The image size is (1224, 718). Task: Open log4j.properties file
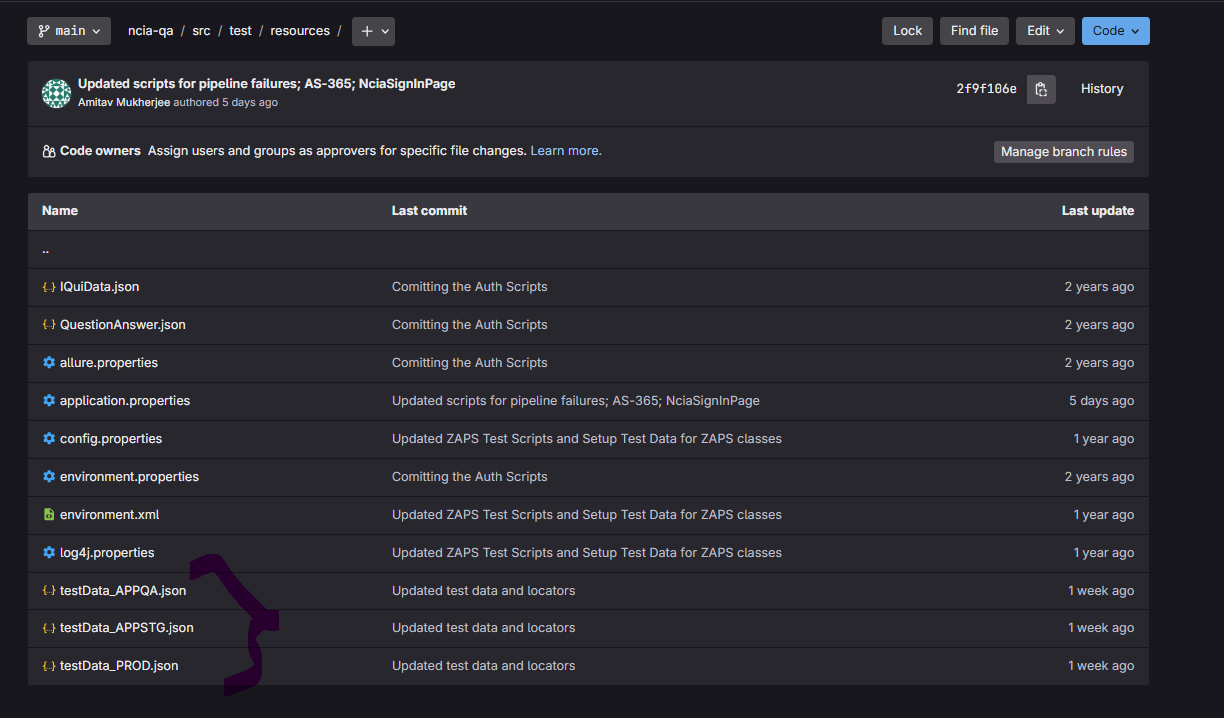[x=107, y=553]
